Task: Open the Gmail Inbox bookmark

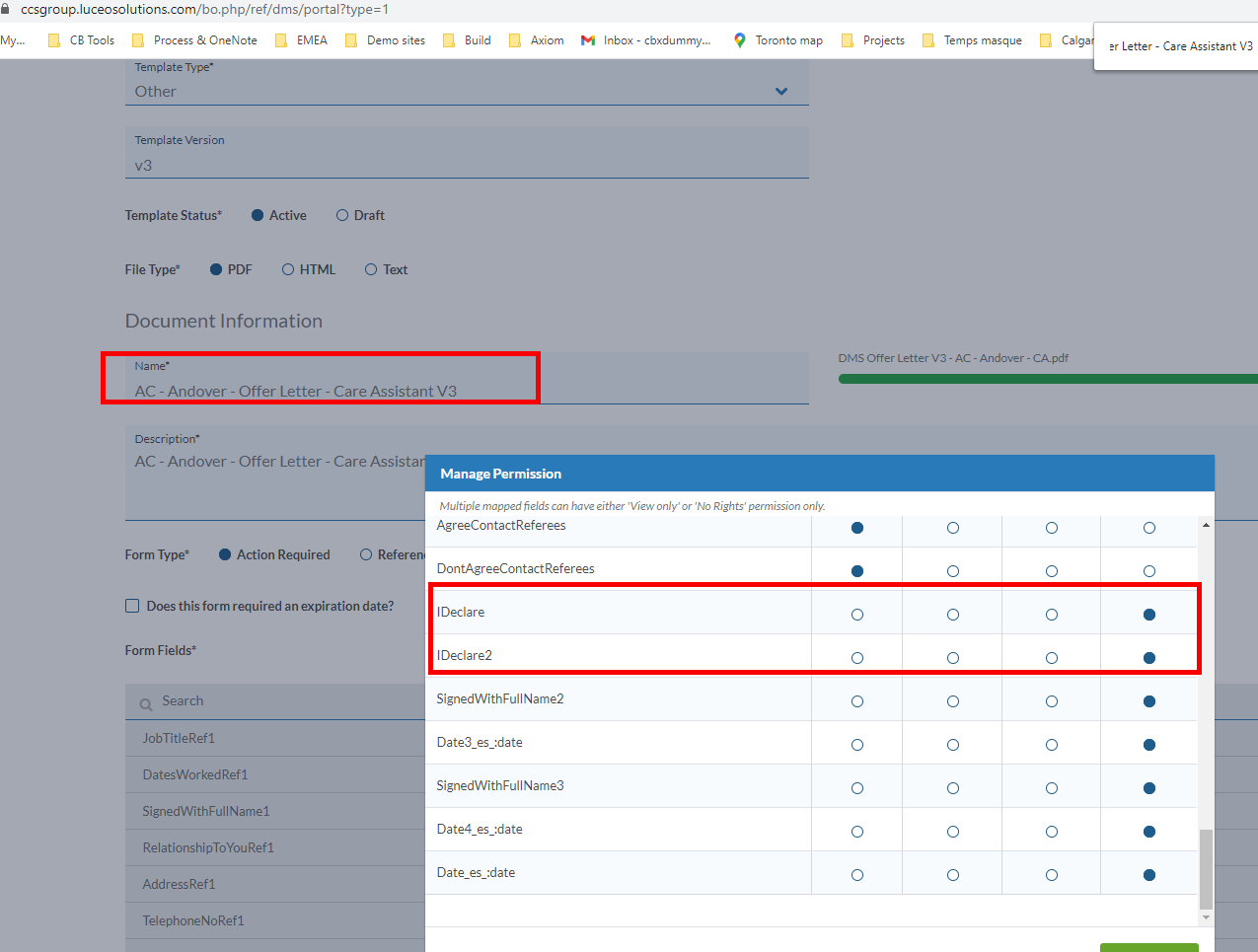Action: [646, 40]
